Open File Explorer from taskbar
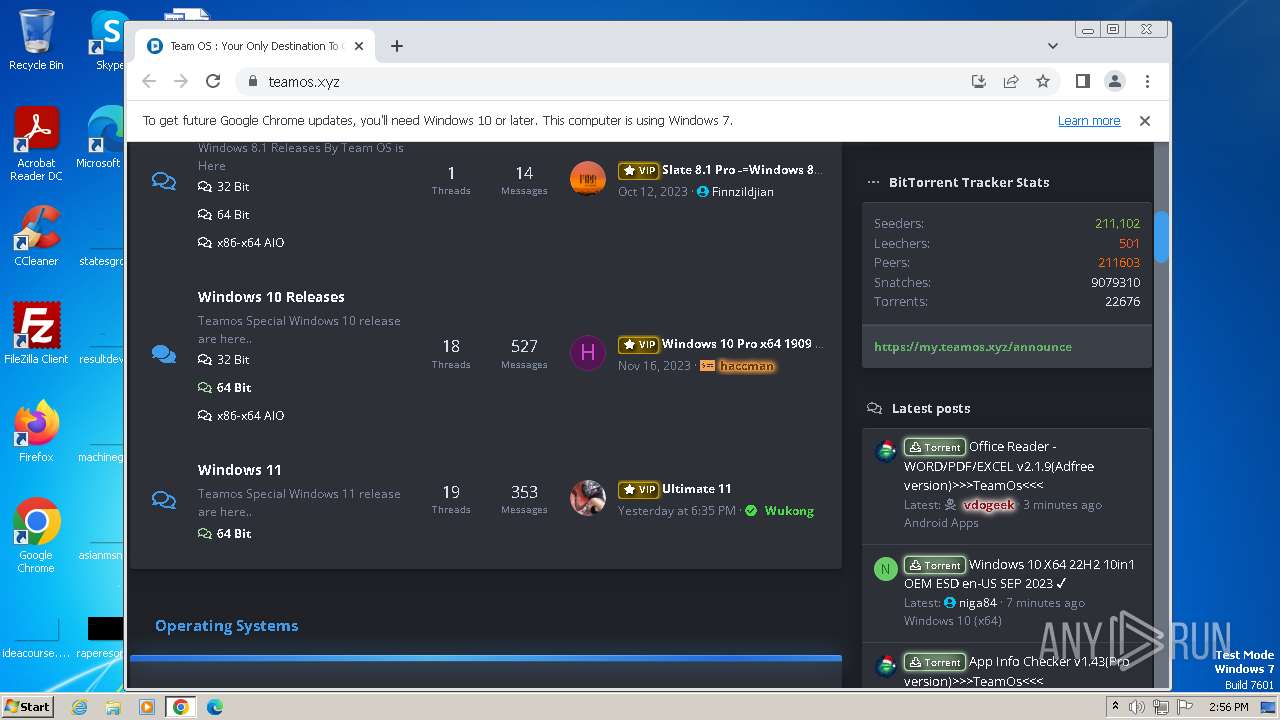Image resolution: width=1280 pixels, height=720 pixels. coord(113,707)
